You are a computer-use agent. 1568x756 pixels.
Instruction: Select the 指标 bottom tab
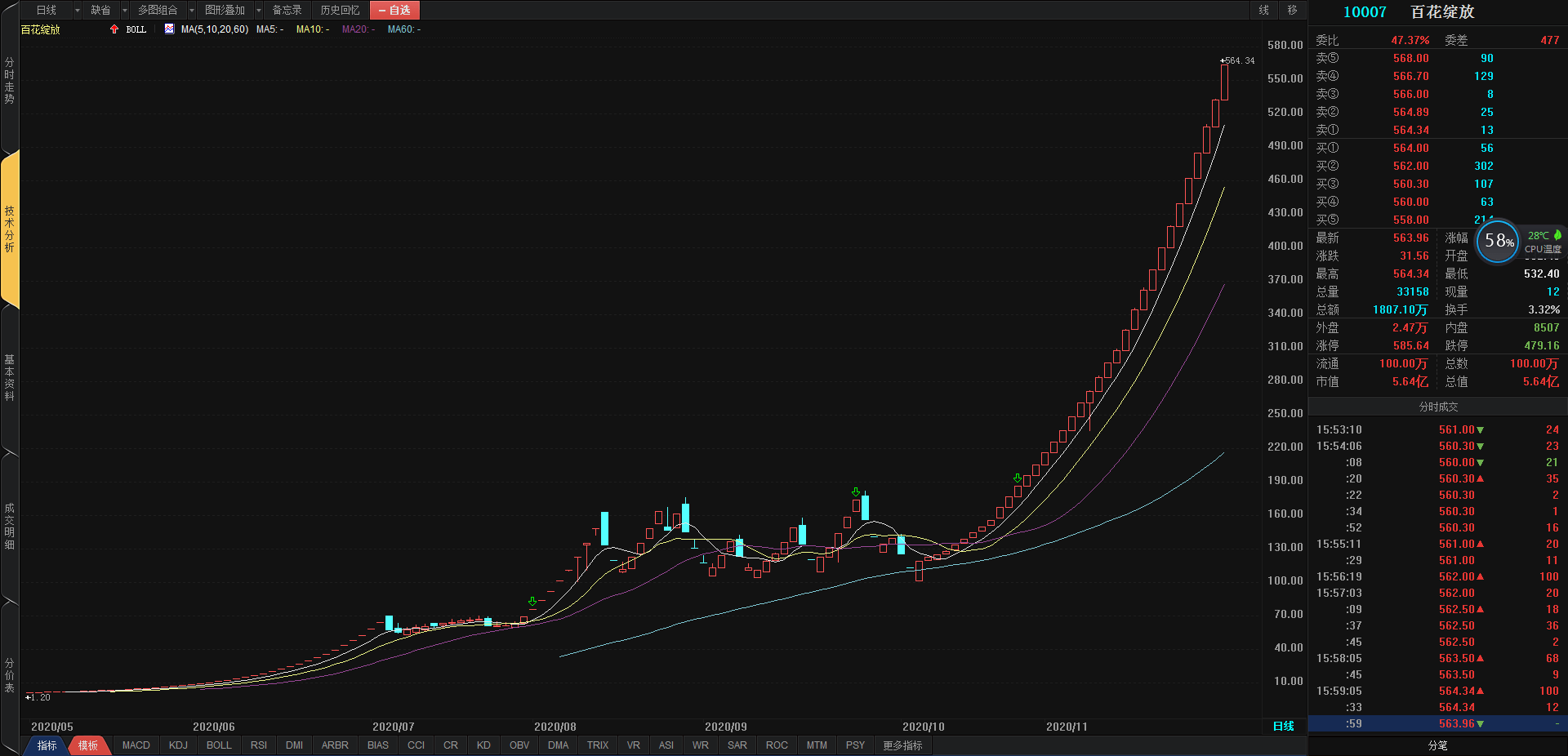click(47, 745)
